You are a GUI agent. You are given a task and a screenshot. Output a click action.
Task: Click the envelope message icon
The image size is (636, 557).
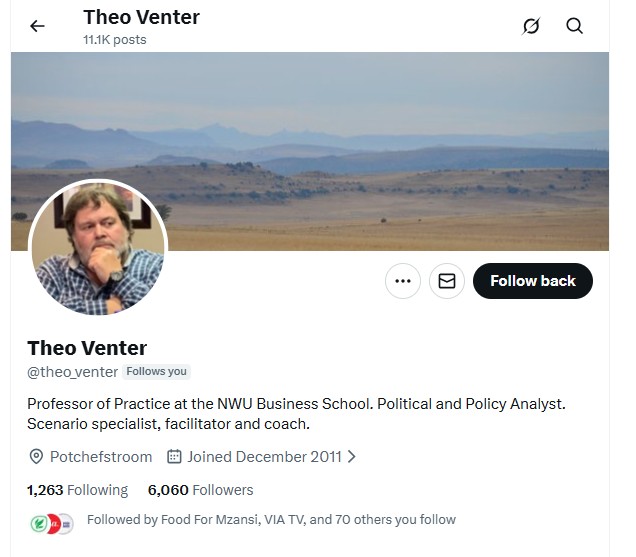coord(447,281)
